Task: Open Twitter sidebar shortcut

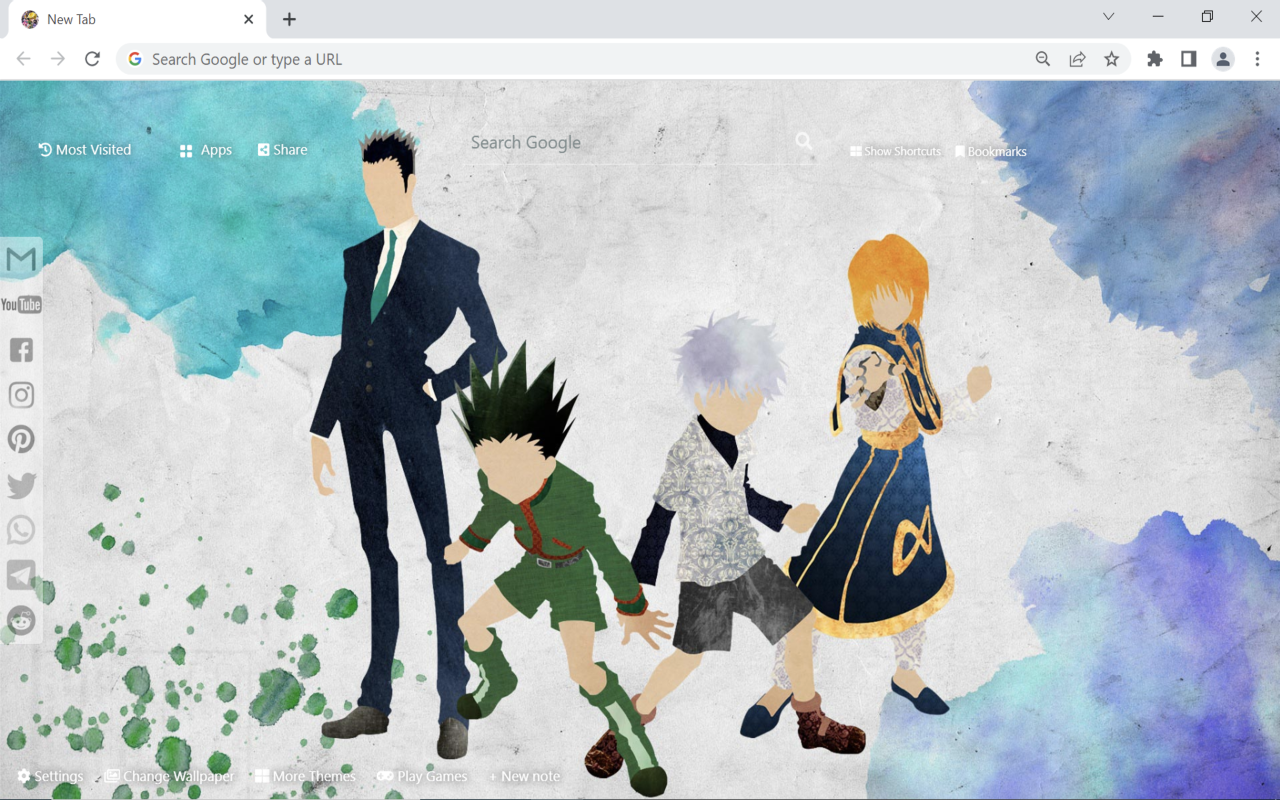Action: (21, 485)
